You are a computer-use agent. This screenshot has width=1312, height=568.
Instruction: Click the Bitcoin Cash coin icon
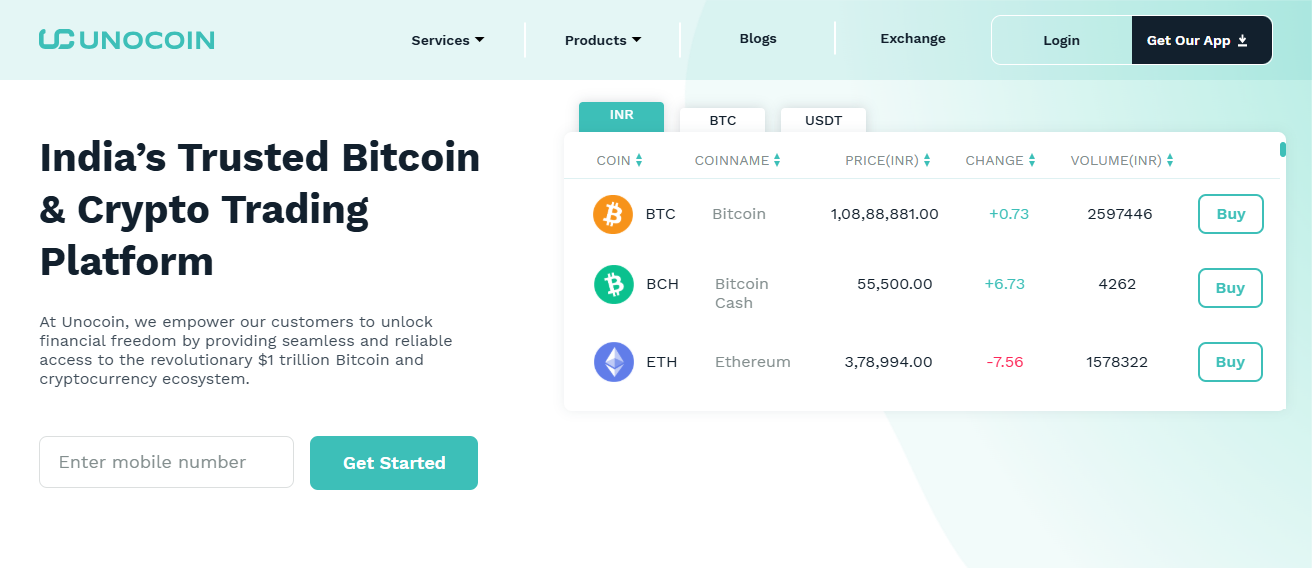[x=613, y=285]
